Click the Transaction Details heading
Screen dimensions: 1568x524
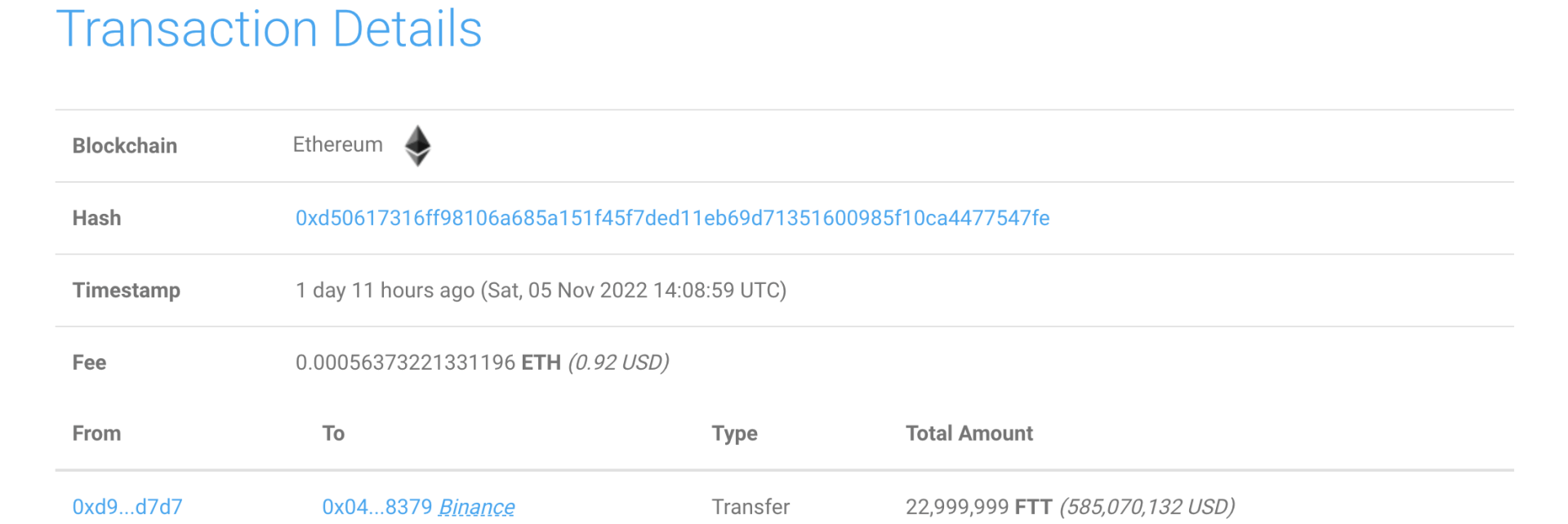coord(269,29)
